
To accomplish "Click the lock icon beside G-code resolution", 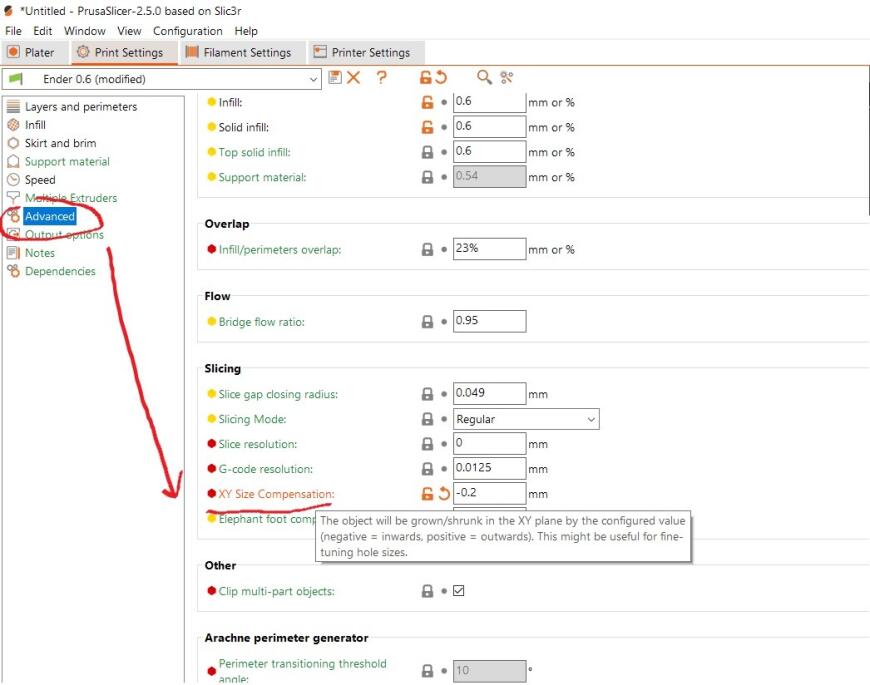I will [x=427, y=469].
